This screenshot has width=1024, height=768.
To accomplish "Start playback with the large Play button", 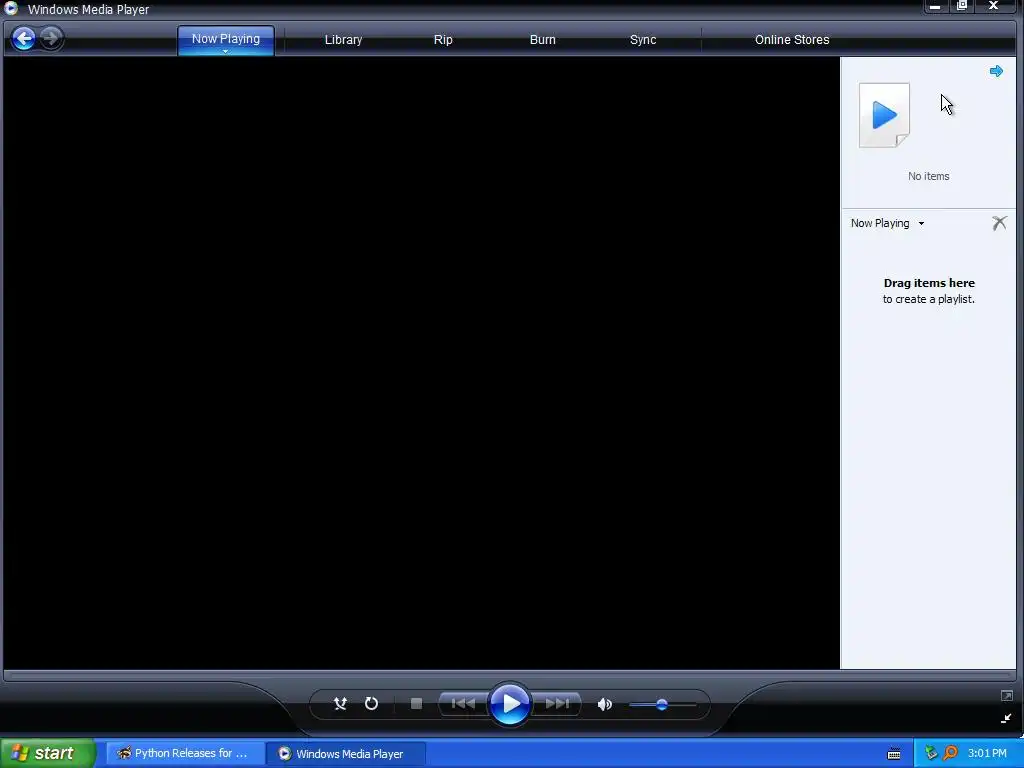I will [x=509, y=703].
